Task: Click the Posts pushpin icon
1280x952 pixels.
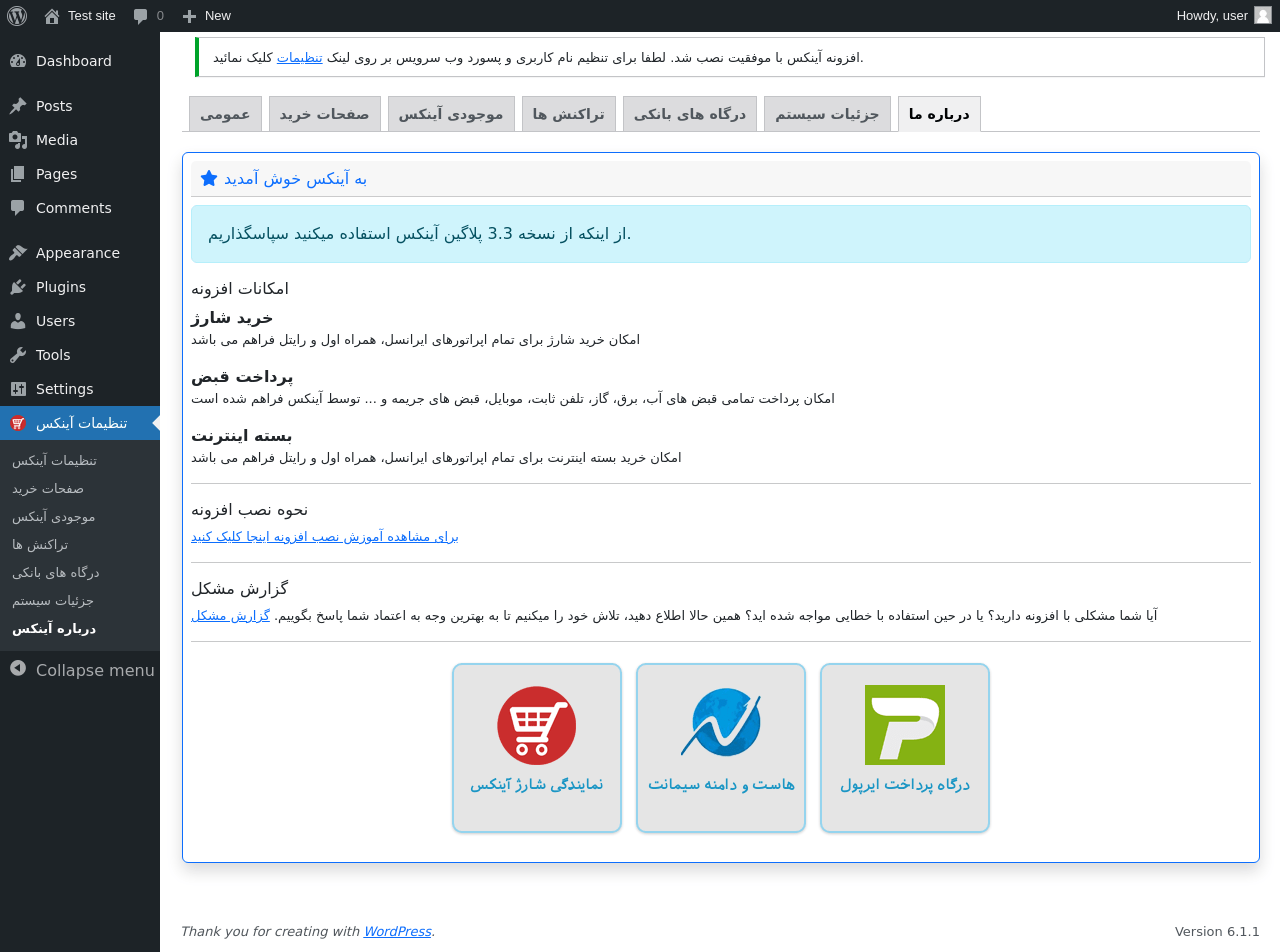Action: click(x=18, y=106)
